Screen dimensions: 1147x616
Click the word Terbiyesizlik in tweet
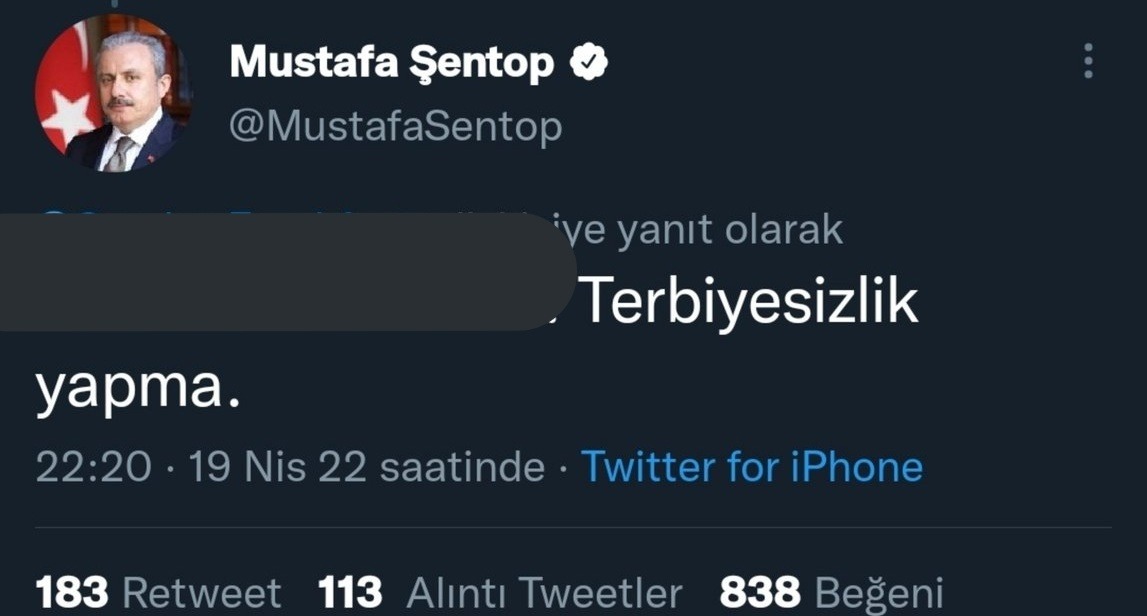click(749, 302)
